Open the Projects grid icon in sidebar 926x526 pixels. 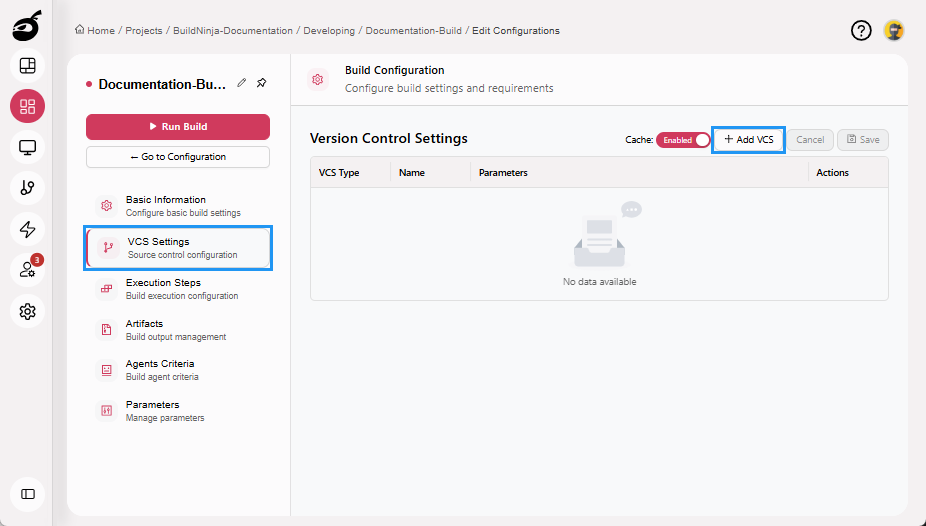[27, 106]
